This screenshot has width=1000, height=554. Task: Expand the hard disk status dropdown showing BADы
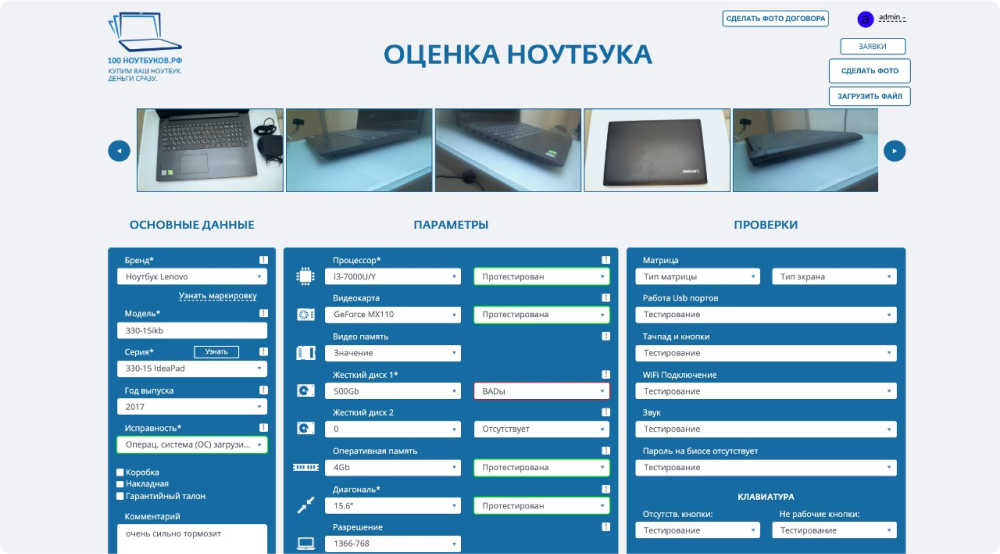541,391
